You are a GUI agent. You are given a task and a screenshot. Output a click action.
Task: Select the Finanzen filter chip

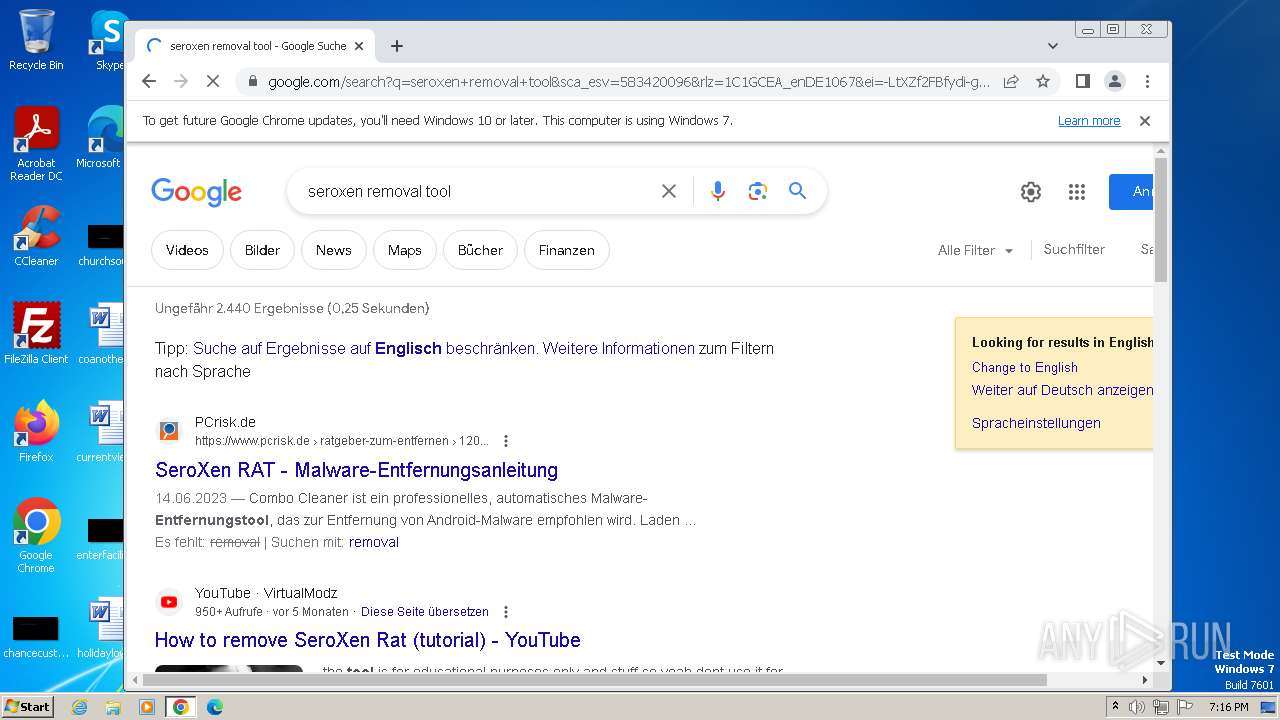pos(567,250)
